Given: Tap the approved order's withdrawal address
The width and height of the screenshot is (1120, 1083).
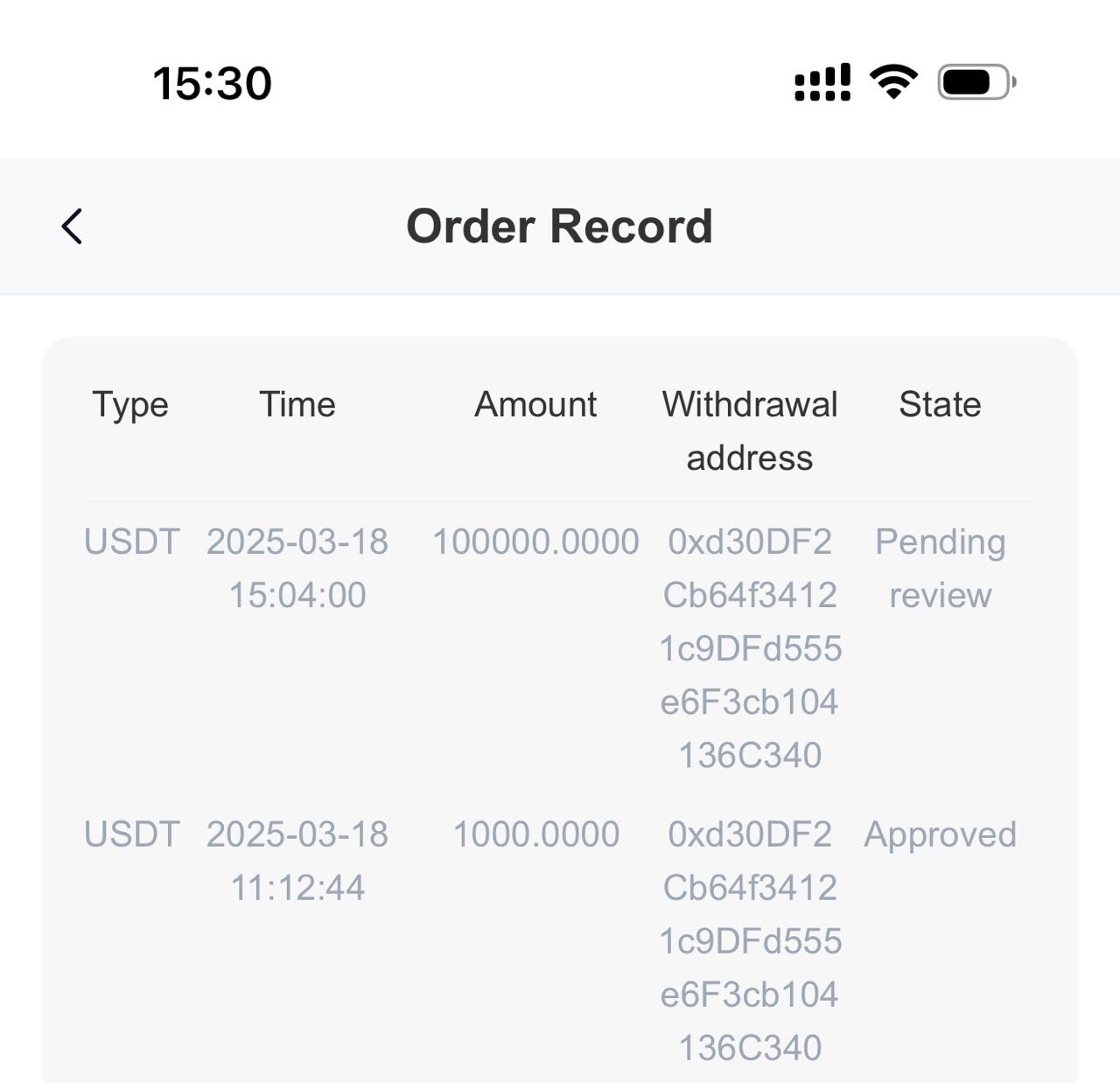Looking at the screenshot, I should coord(750,940).
